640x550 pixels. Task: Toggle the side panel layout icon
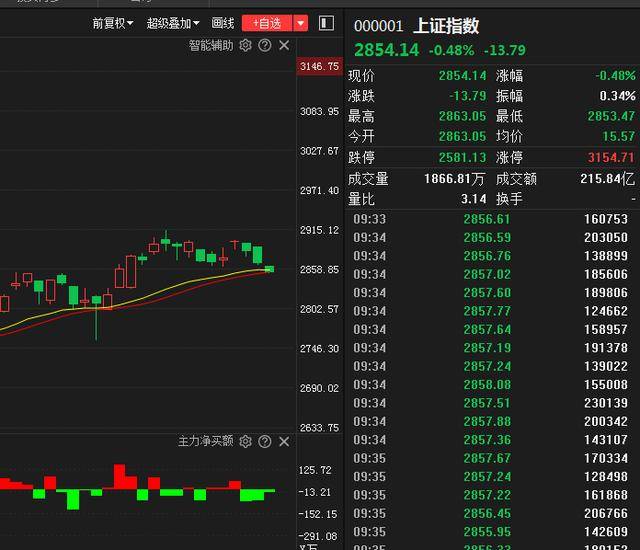[x=326, y=23]
